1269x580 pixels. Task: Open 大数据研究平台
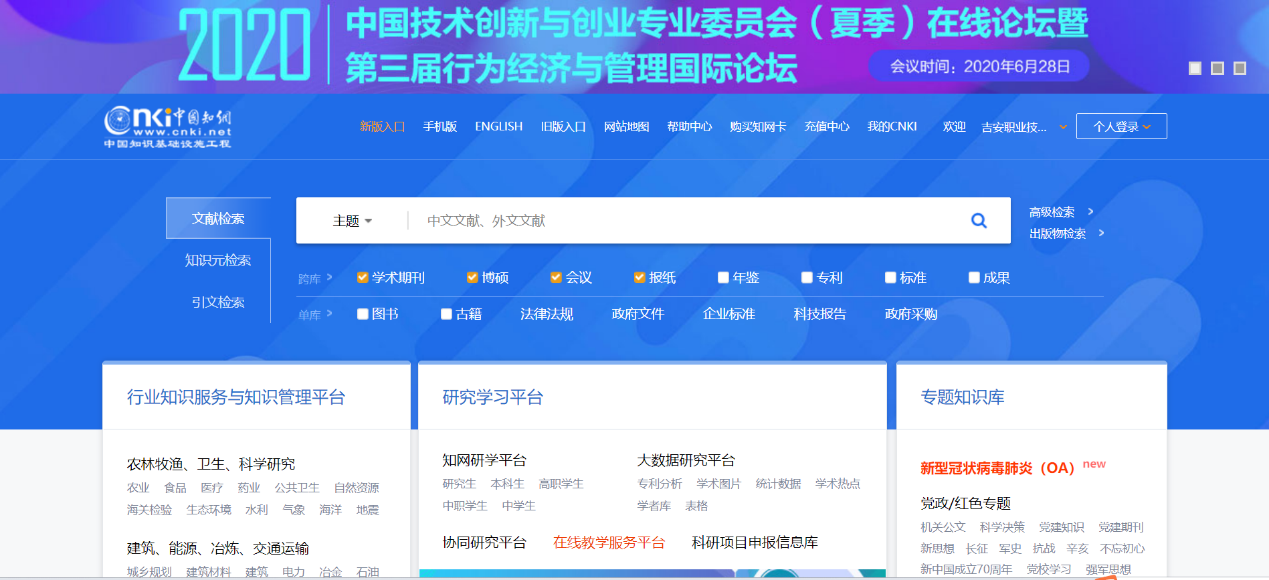686,460
